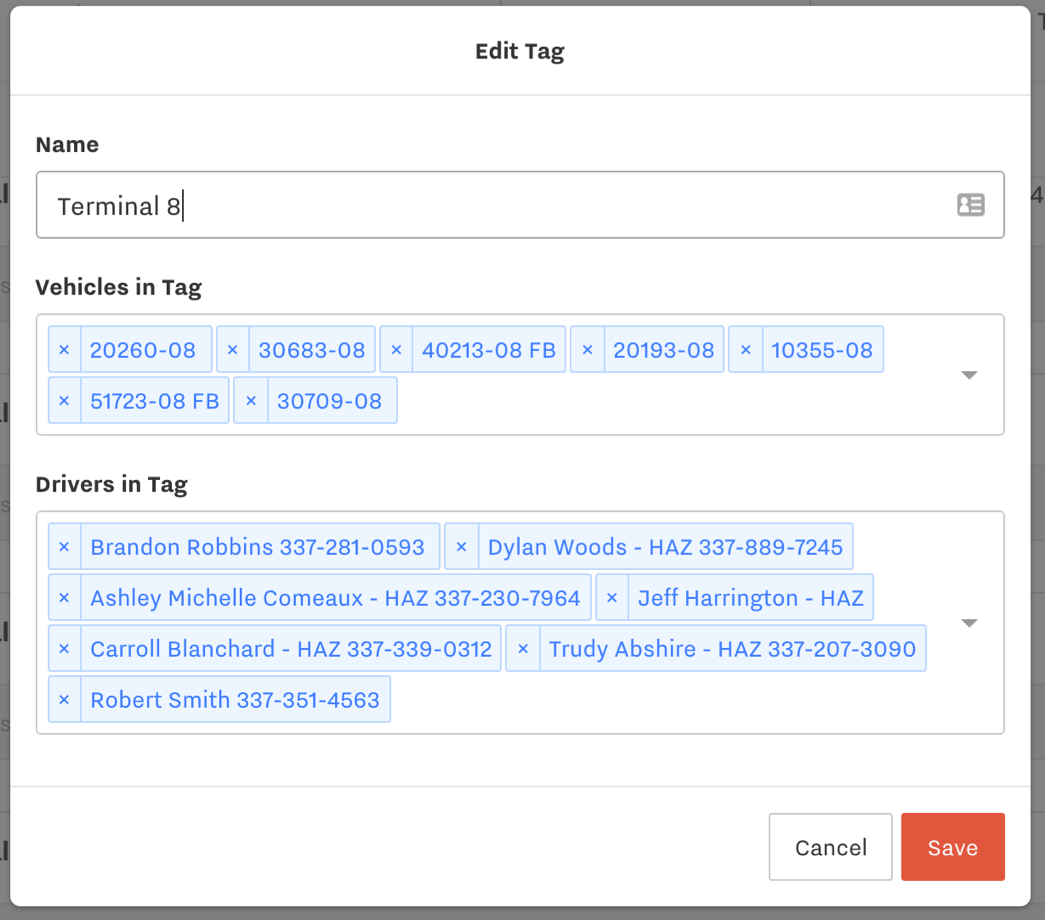This screenshot has width=1045, height=920.
Task: Expand the Drivers in Tag dropdown
Action: click(968, 622)
